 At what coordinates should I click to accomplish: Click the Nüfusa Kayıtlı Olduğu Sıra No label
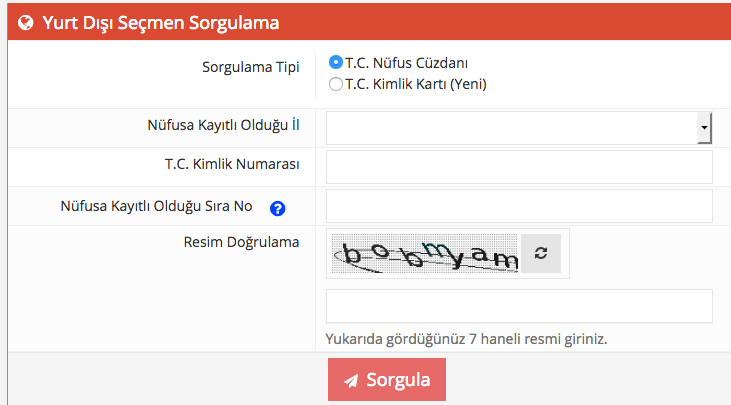pos(156,206)
